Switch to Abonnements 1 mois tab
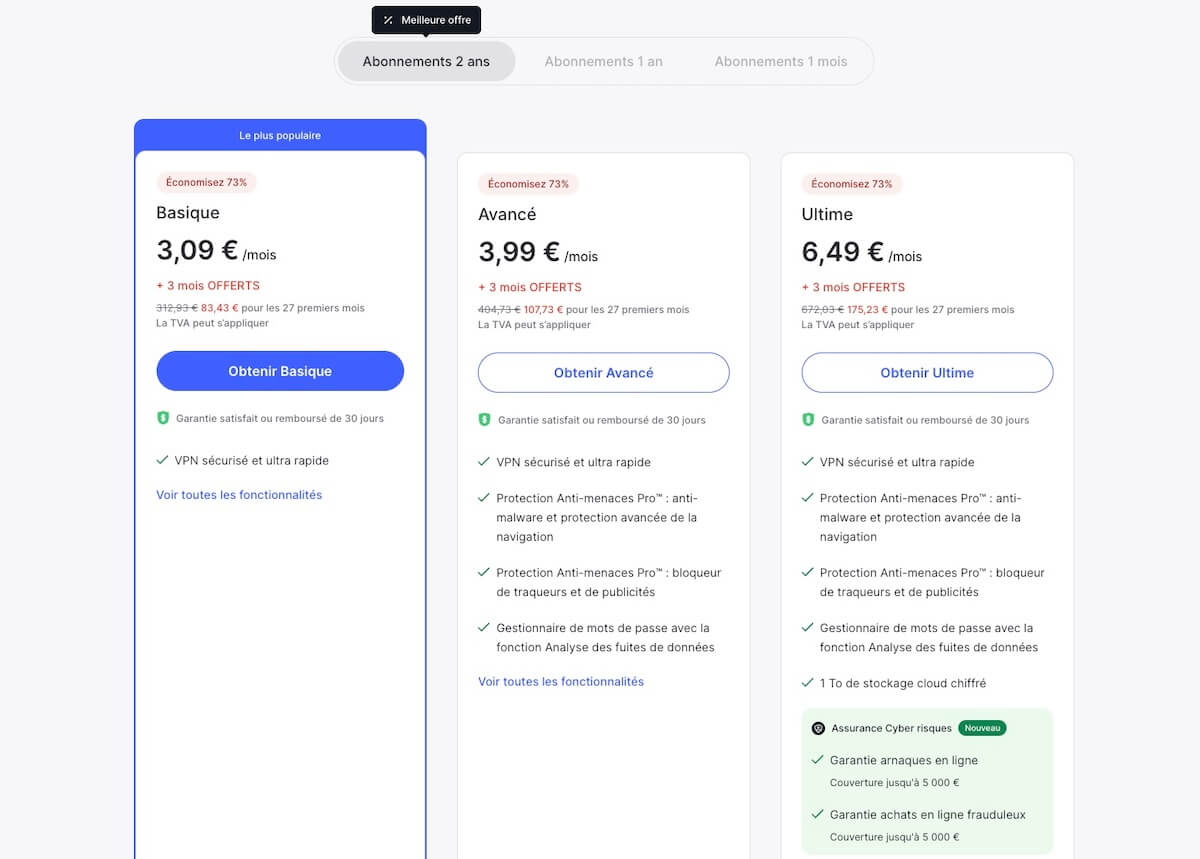This screenshot has height=859, width=1200. pos(781,61)
